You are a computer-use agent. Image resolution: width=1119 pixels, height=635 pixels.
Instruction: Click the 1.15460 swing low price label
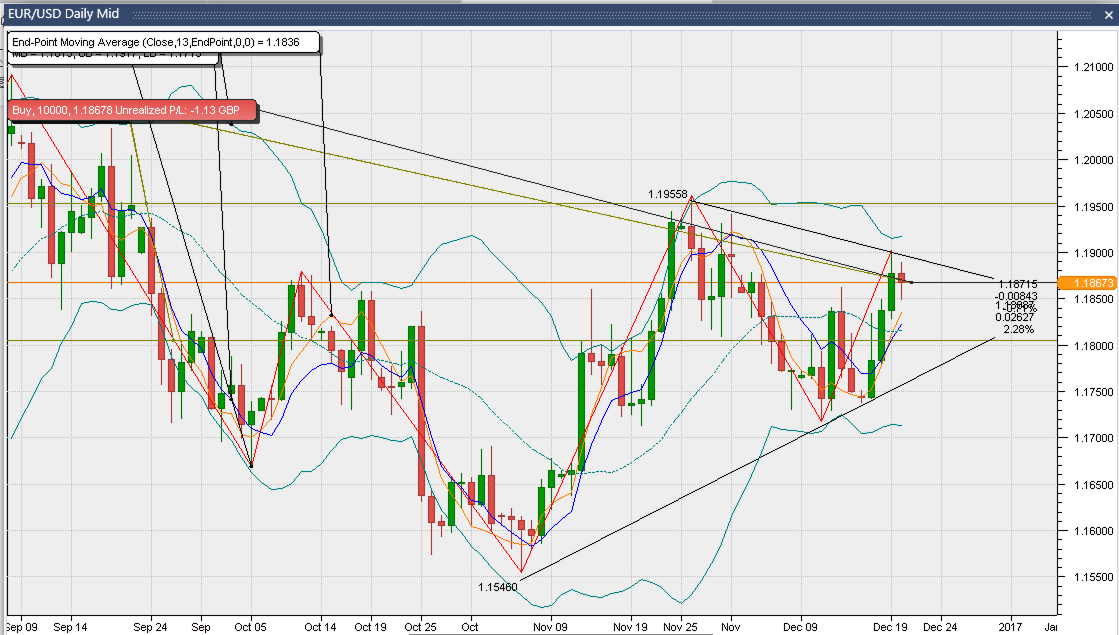497,587
